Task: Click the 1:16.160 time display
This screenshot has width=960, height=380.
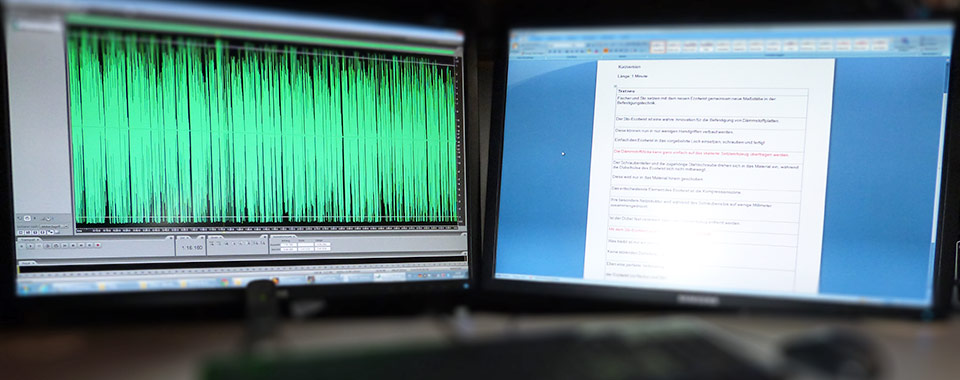Action: [192, 247]
